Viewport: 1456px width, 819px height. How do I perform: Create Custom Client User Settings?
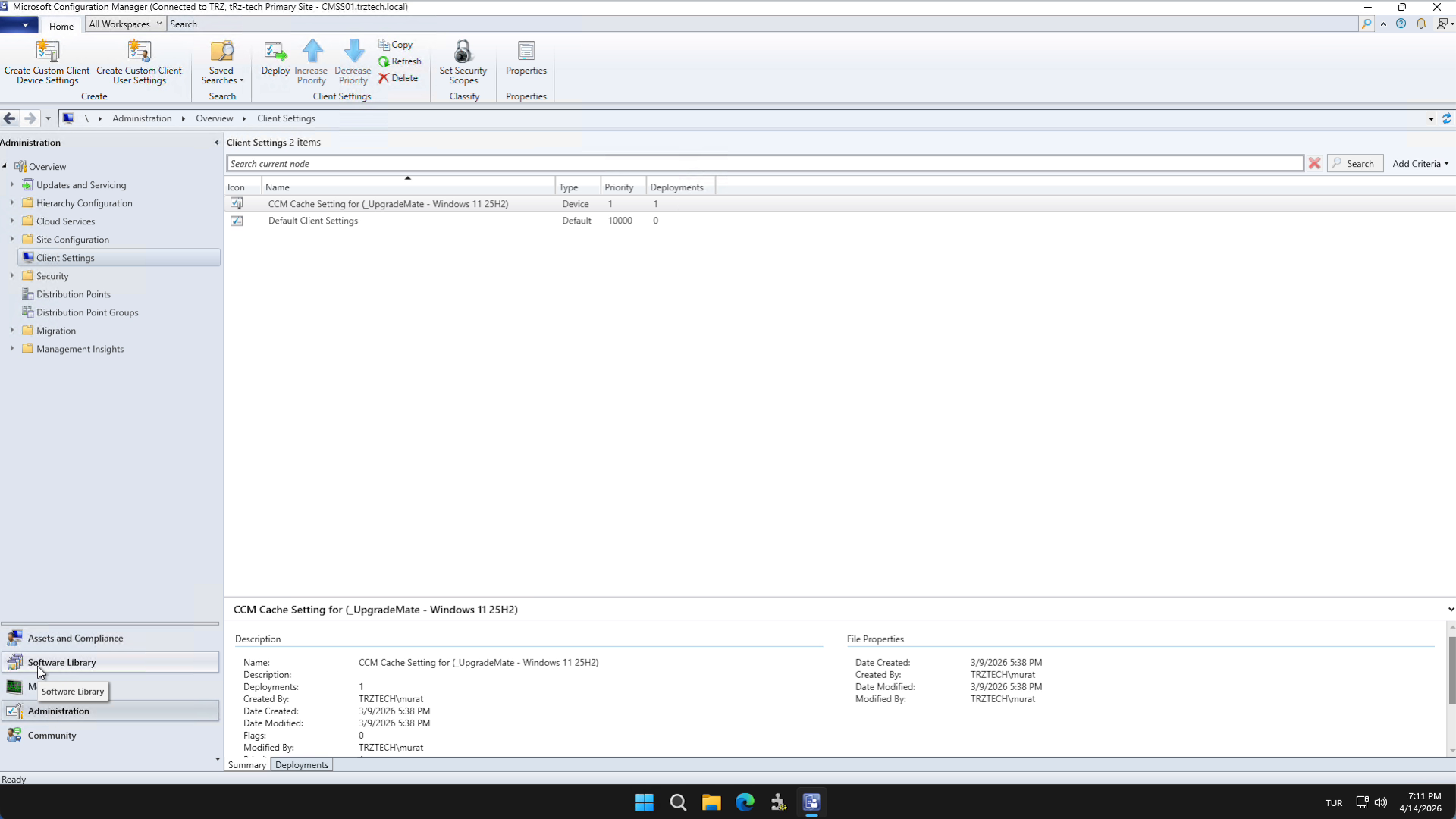(x=139, y=62)
